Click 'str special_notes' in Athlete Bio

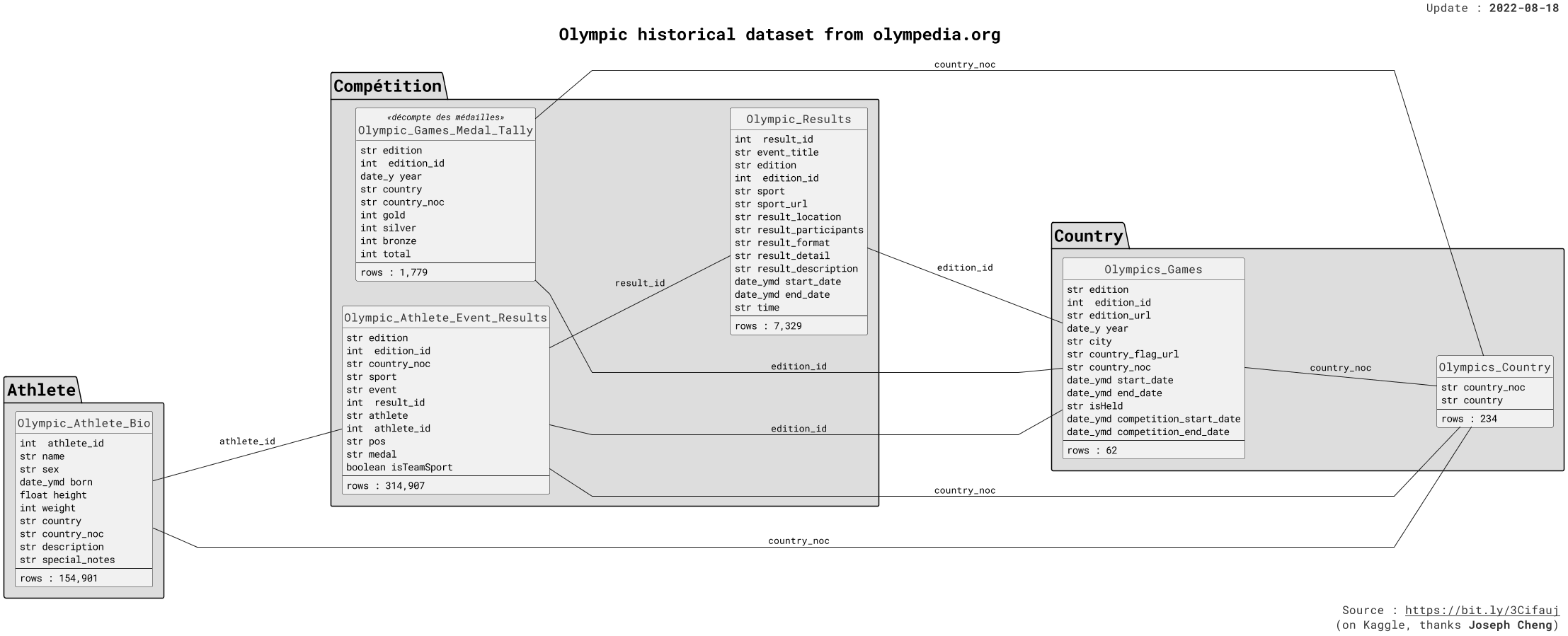[x=67, y=560]
